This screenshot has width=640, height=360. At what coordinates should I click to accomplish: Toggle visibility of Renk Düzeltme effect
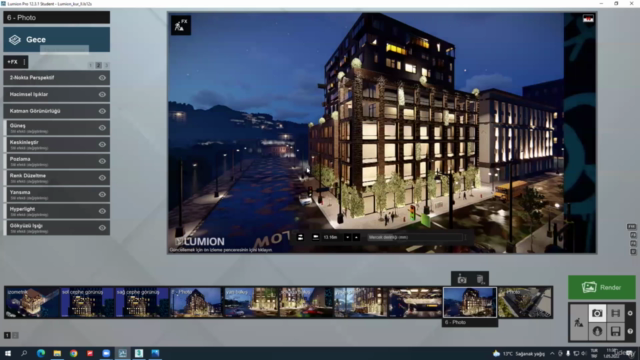click(x=102, y=178)
